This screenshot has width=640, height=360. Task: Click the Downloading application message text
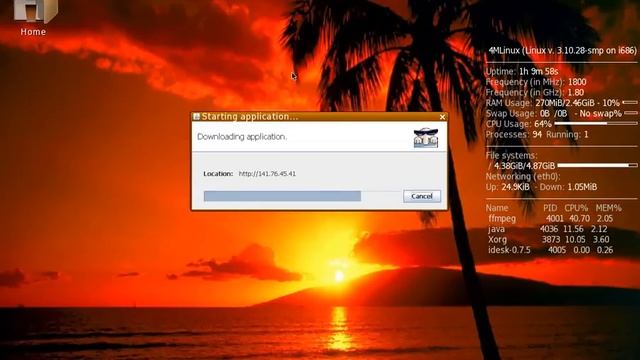pos(242,137)
